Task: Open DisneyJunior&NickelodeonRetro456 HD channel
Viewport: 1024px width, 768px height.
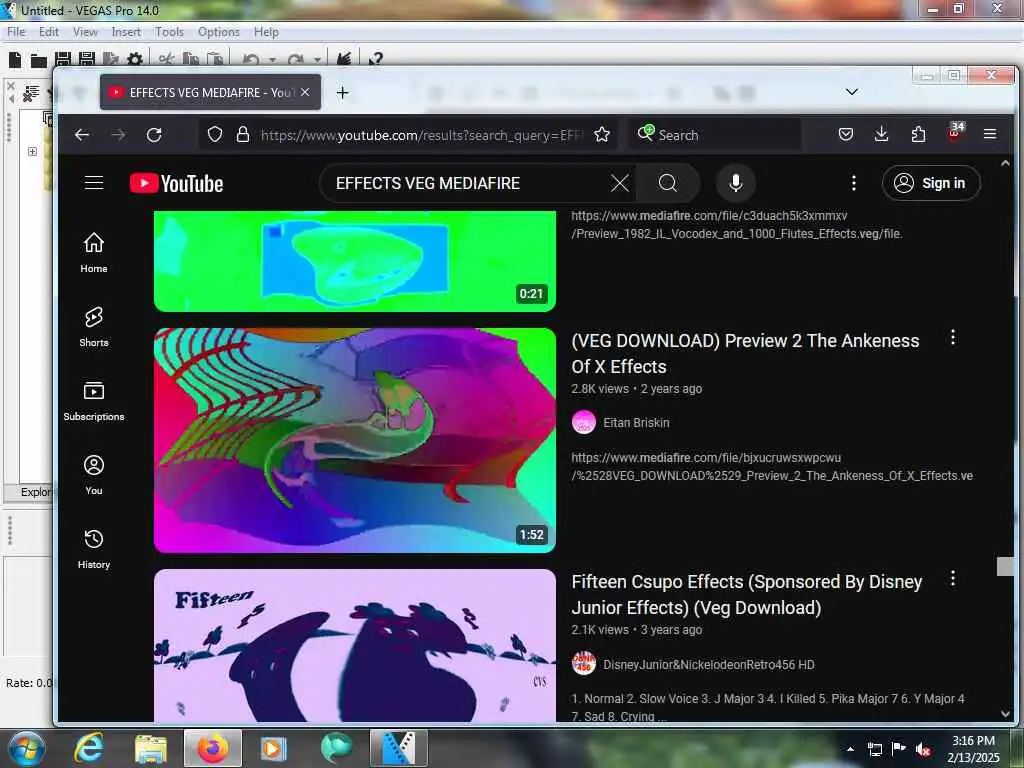Action: coord(709,664)
